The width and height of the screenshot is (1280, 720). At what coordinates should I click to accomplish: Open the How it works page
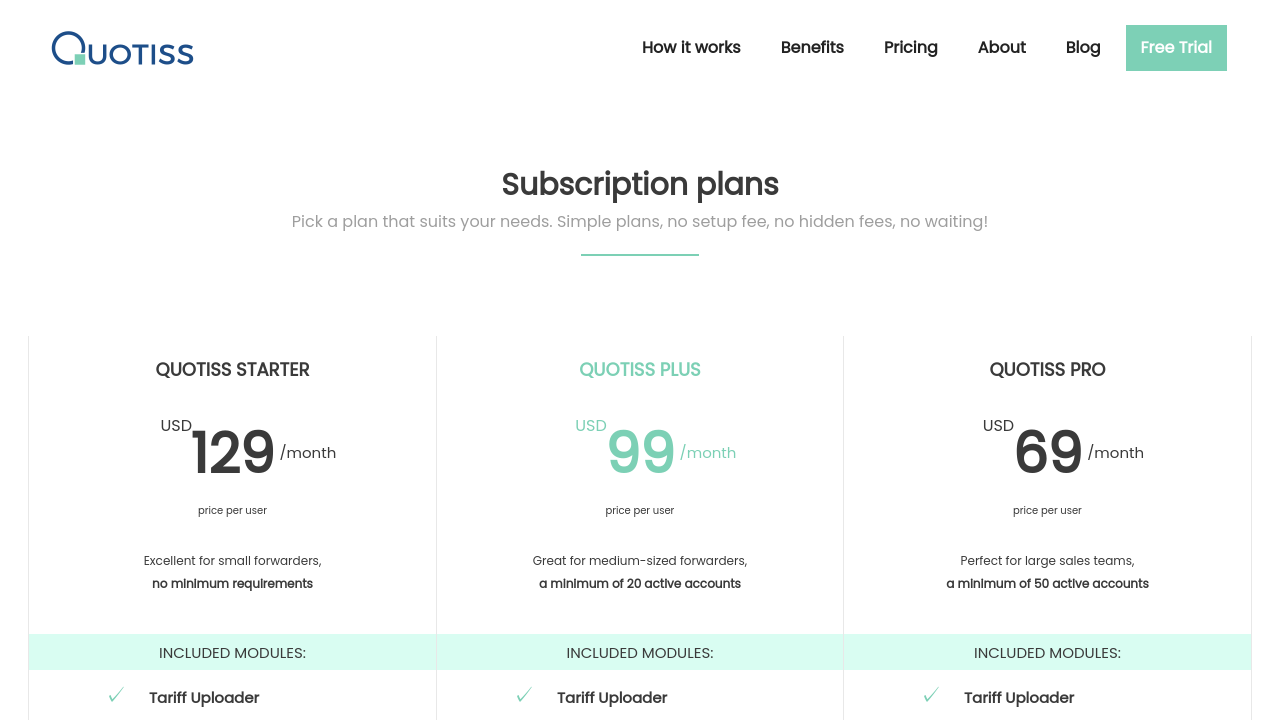pyautogui.click(x=691, y=48)
